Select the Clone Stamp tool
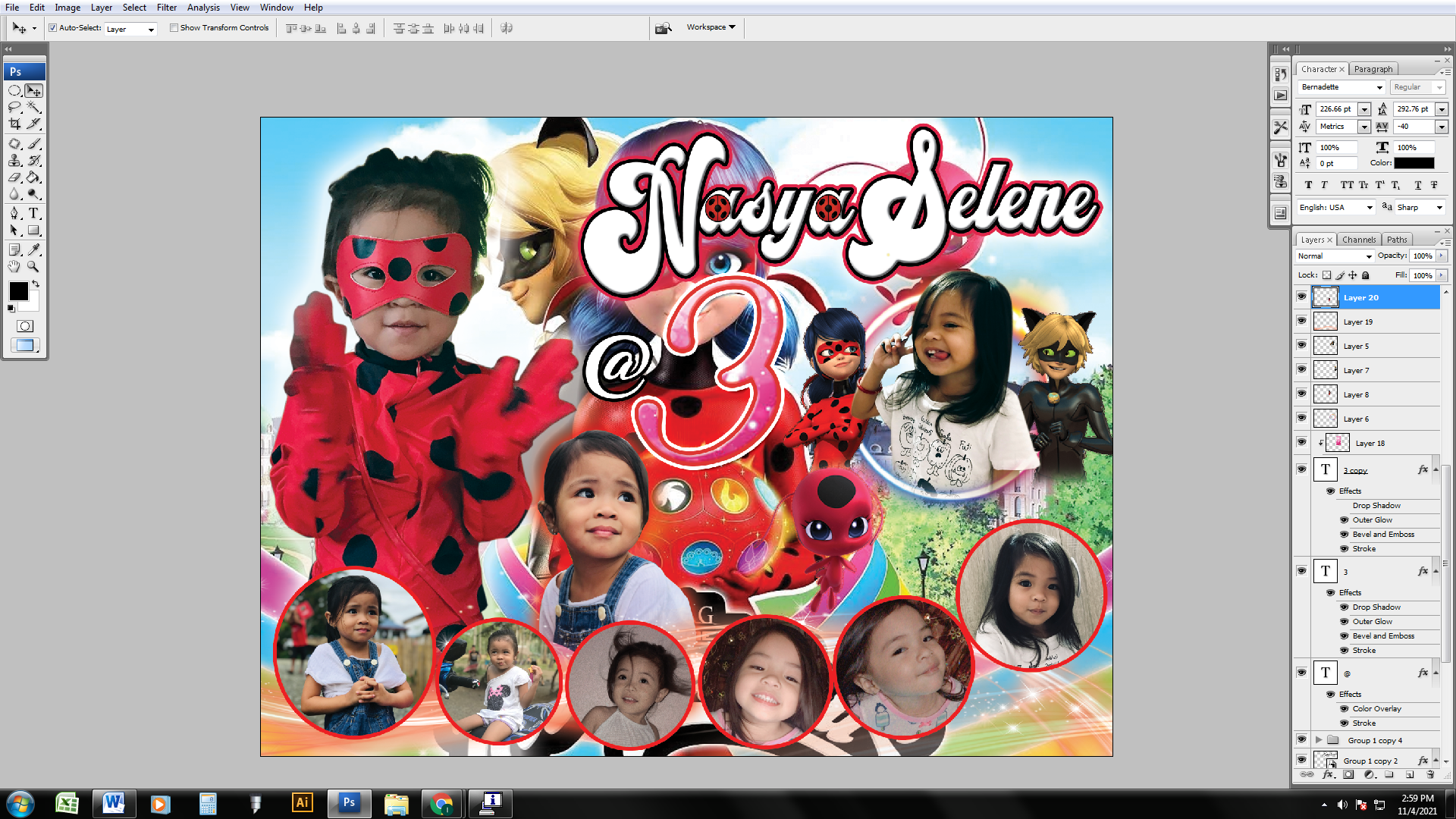This screenshot has height=819, width=1456. [x=14, y=160]
